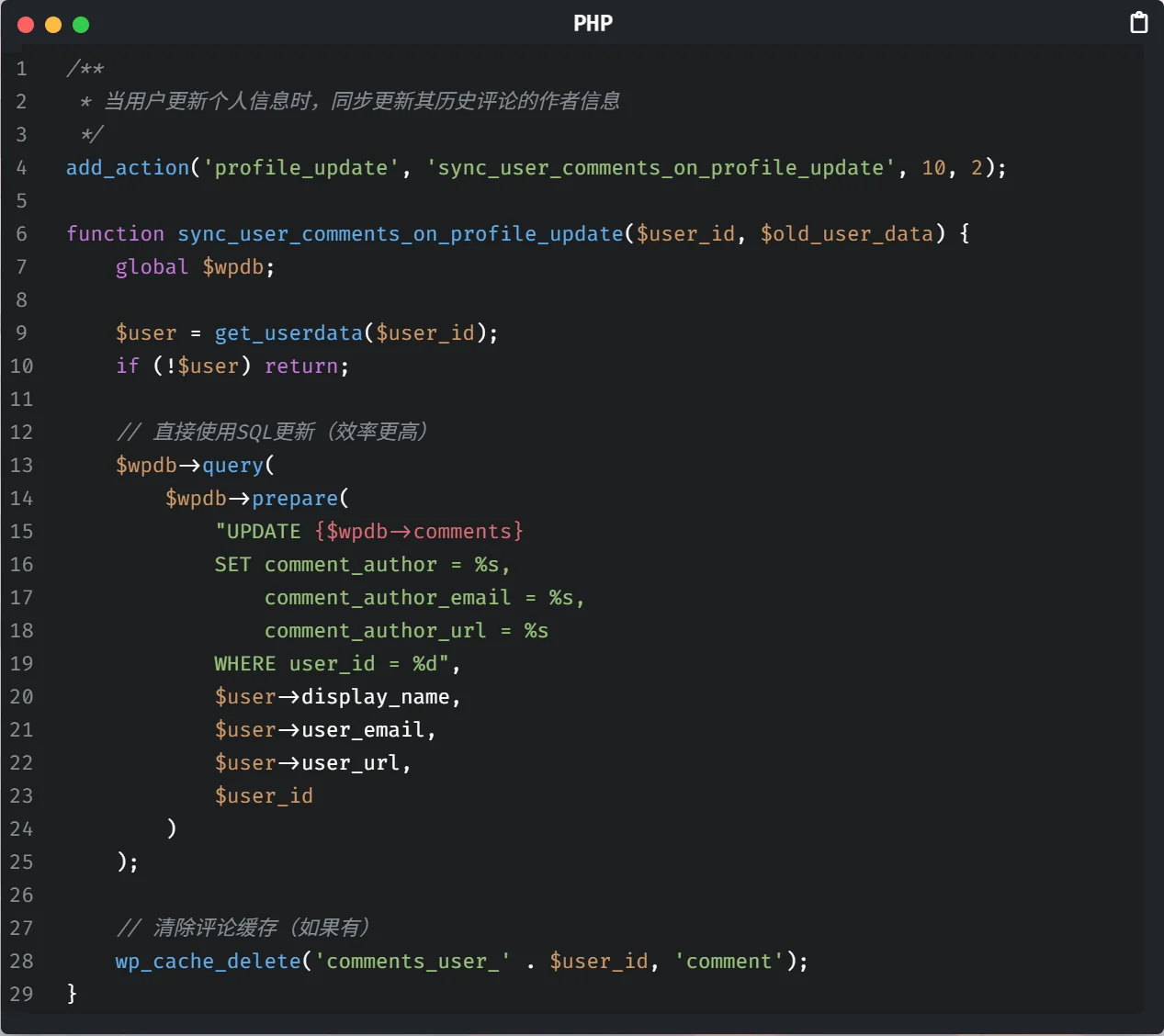Click the yellow minimize window dot
This screenshot has width=1164, height=1036.
53,25
